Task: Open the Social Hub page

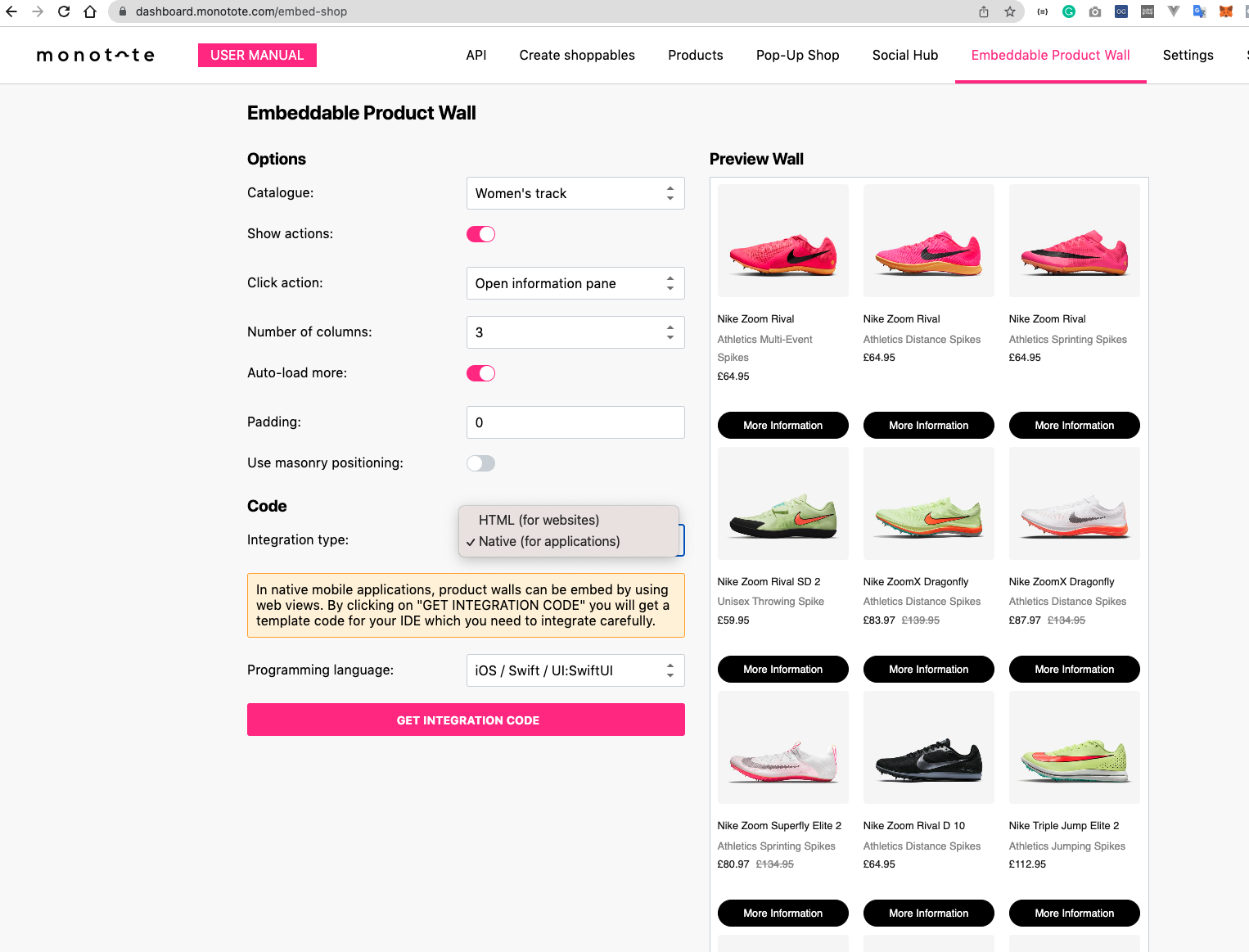Action: pos(905,55)
